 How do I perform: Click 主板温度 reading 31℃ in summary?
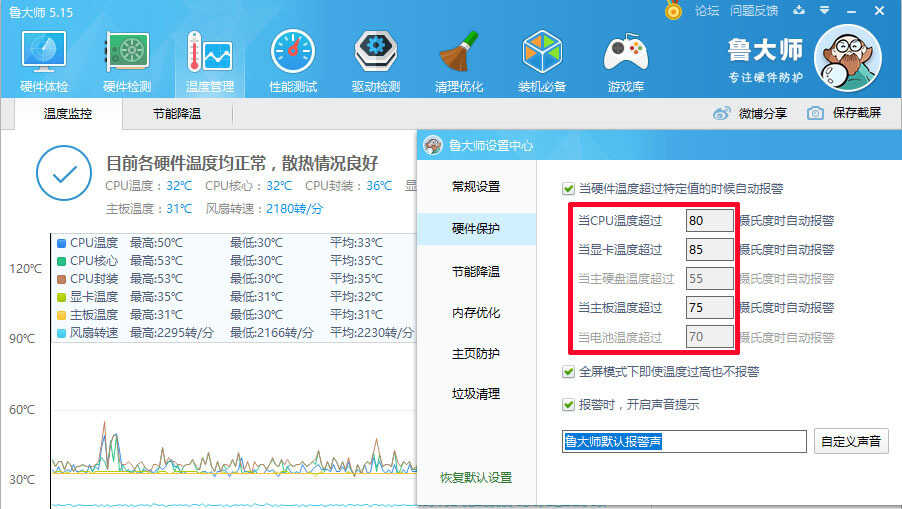click(179, 209)
